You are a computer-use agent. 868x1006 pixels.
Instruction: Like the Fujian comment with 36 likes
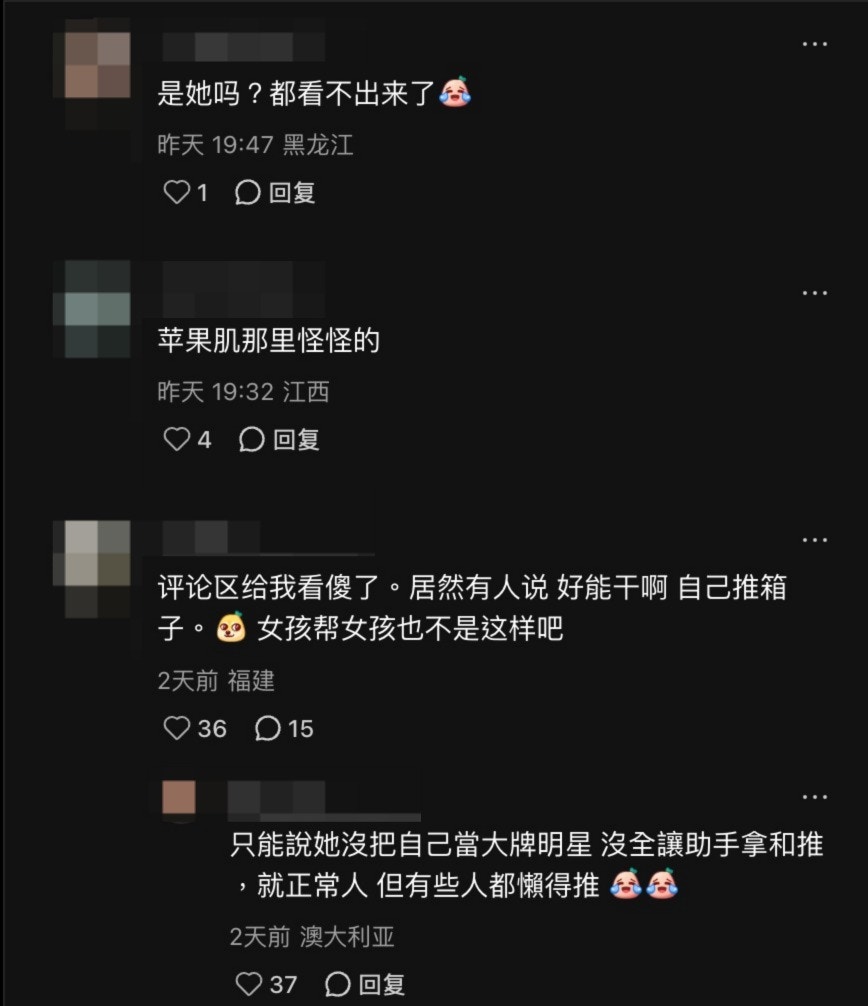[176, 728]
